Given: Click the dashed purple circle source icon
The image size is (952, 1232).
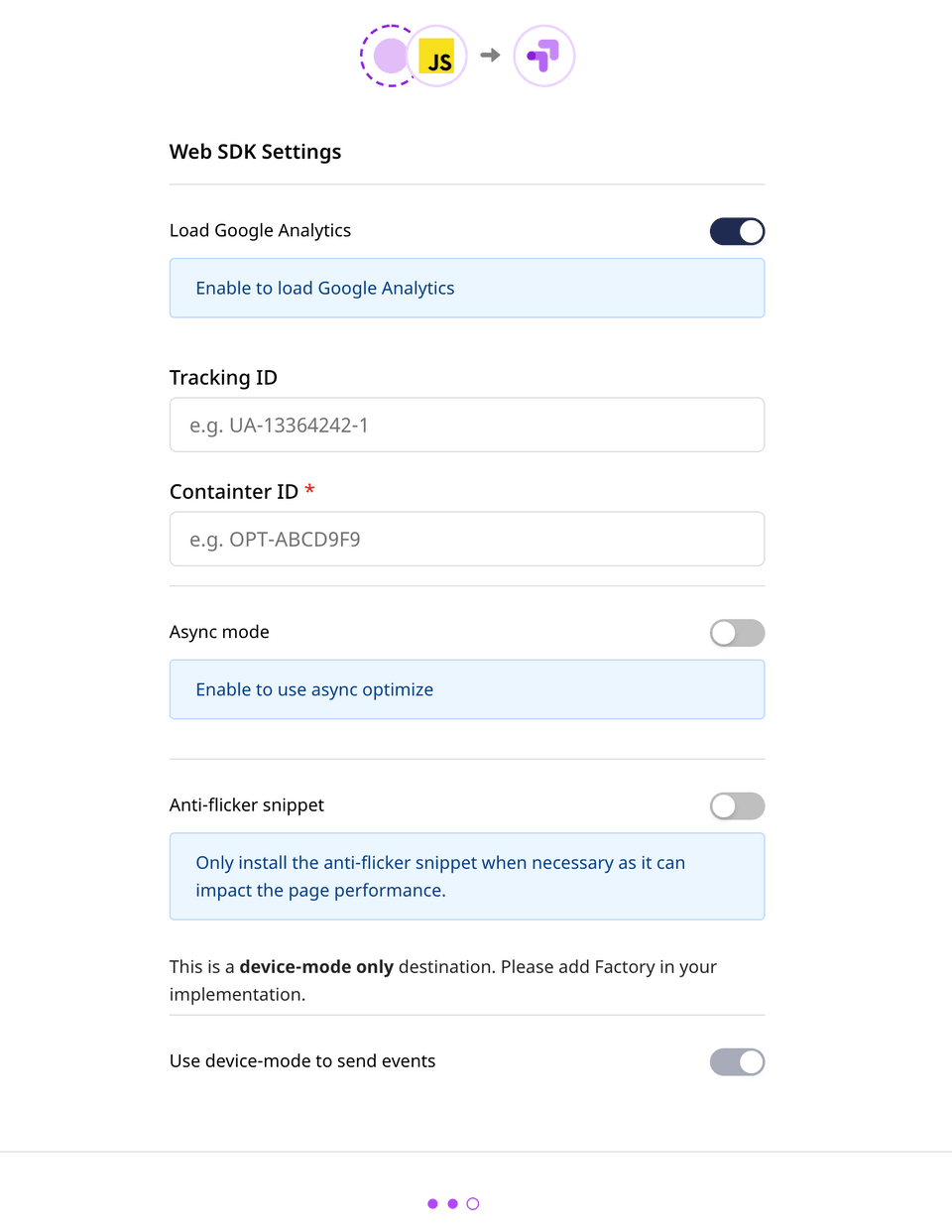Looking at the screenshot, I should coord(389,57).
